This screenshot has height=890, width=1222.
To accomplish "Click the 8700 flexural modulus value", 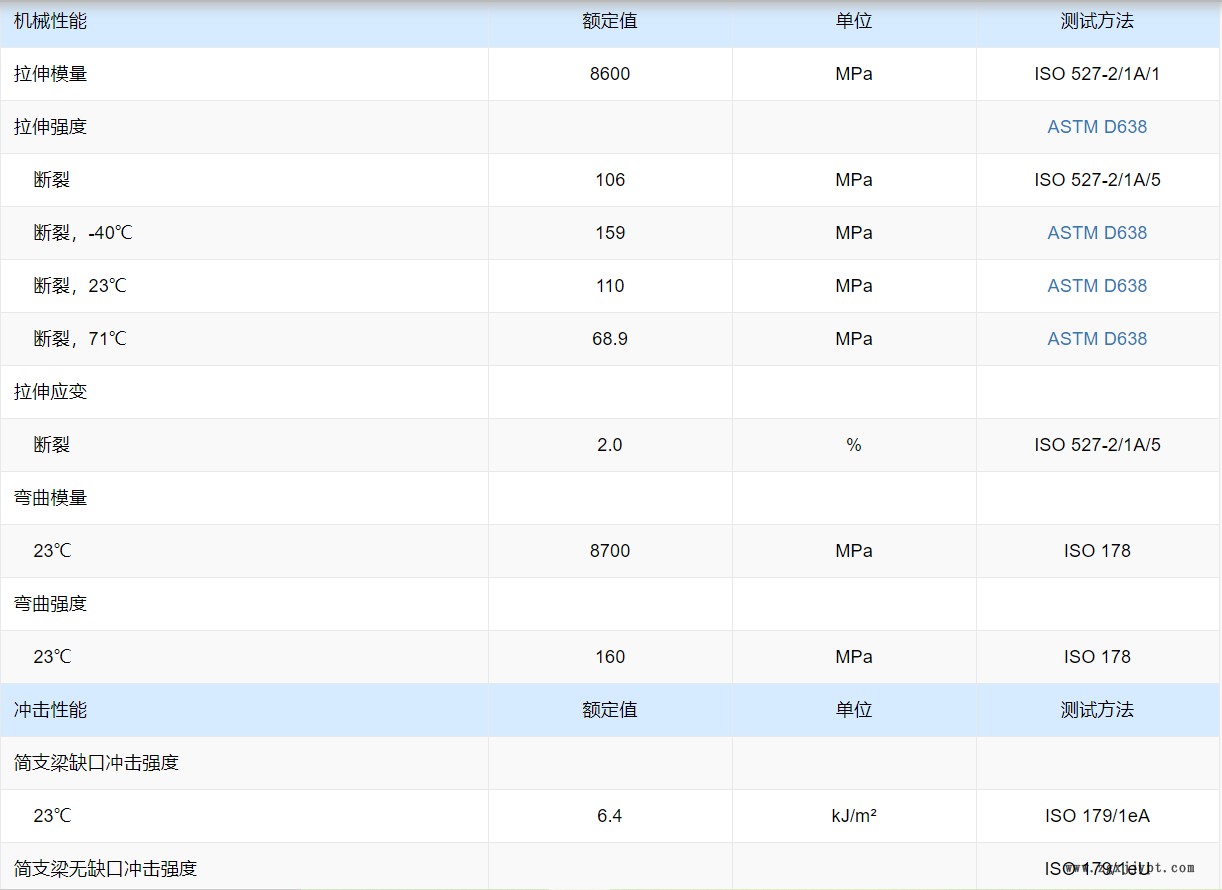I will (610, 551).
